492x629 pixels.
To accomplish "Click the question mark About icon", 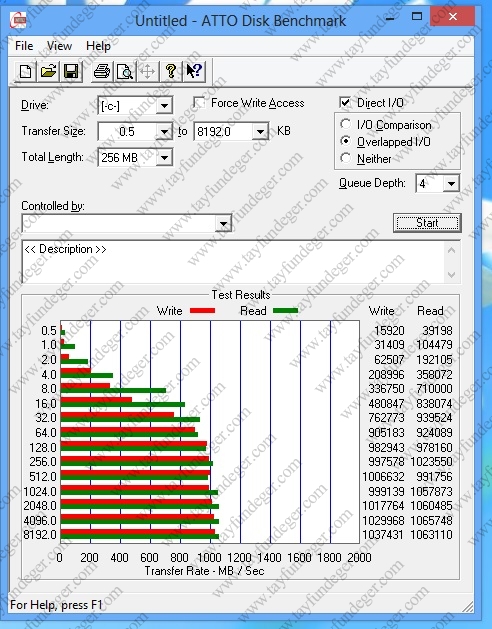I will [x=171, y=72].
